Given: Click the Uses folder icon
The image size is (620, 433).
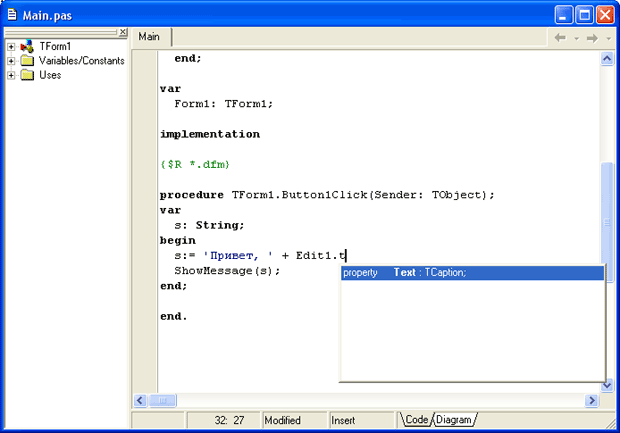Looking at the screenshot, I should pyautogui.click(x=27, y=75).
